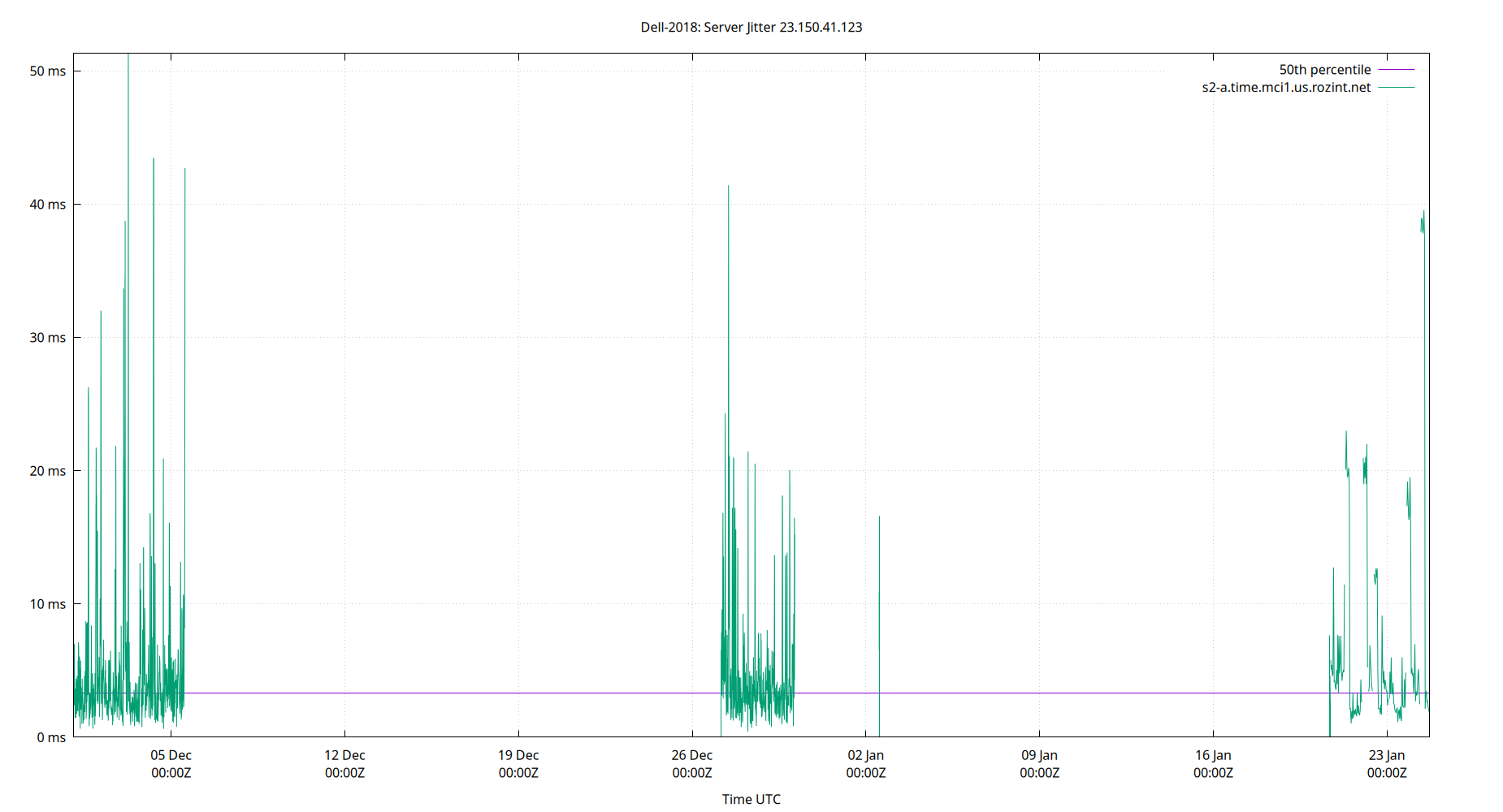1503x812 pixels.
Task: Click the 30 ms y-axis label
Action: pyautogui.click(x=49, y=338)
